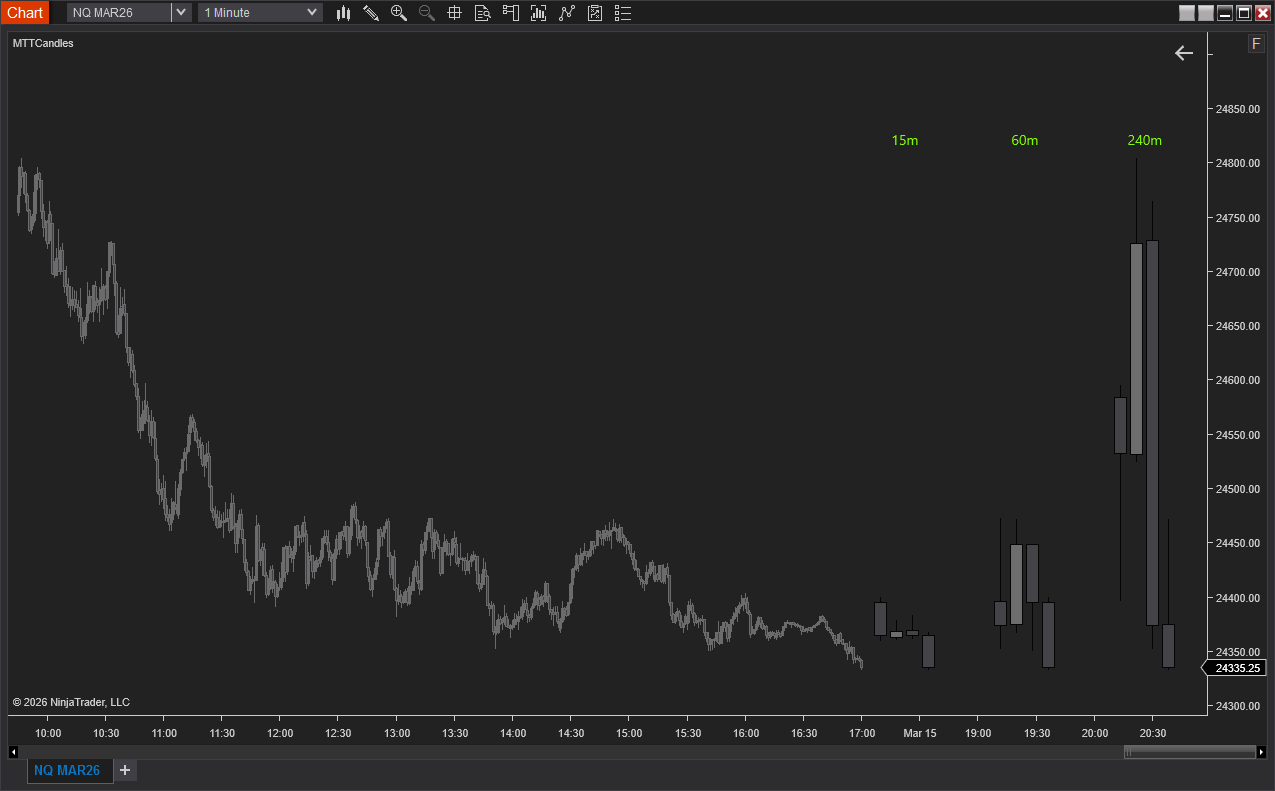Open the Strategies icon

[567, 13]
